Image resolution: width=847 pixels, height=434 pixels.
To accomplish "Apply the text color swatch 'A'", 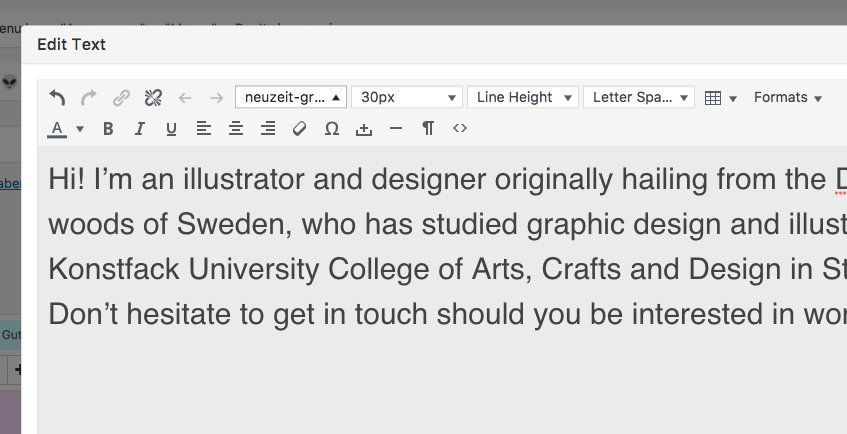I will pyautogui.click(x=57, y=128).
